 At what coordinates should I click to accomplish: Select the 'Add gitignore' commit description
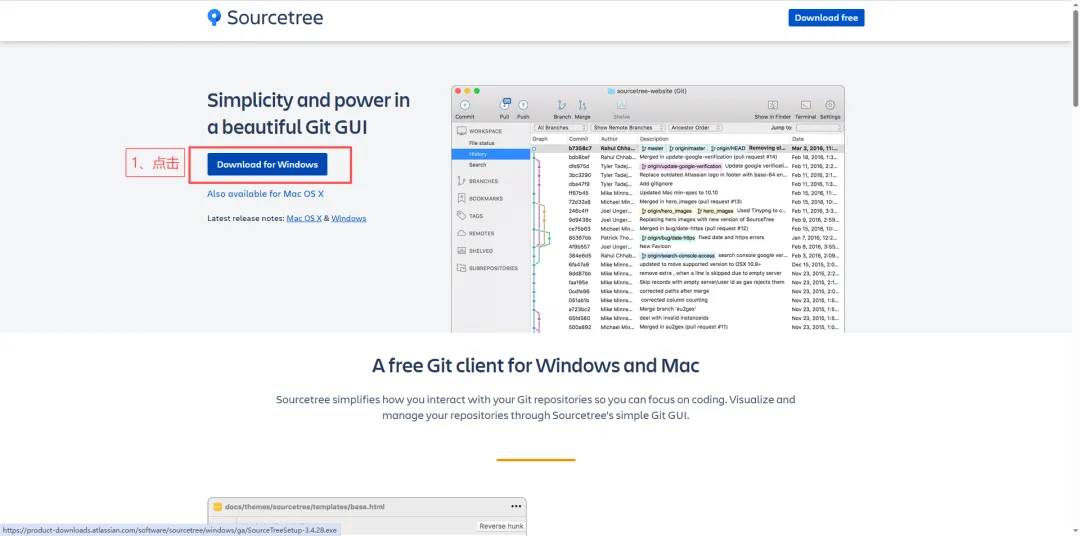click(654, 184)
